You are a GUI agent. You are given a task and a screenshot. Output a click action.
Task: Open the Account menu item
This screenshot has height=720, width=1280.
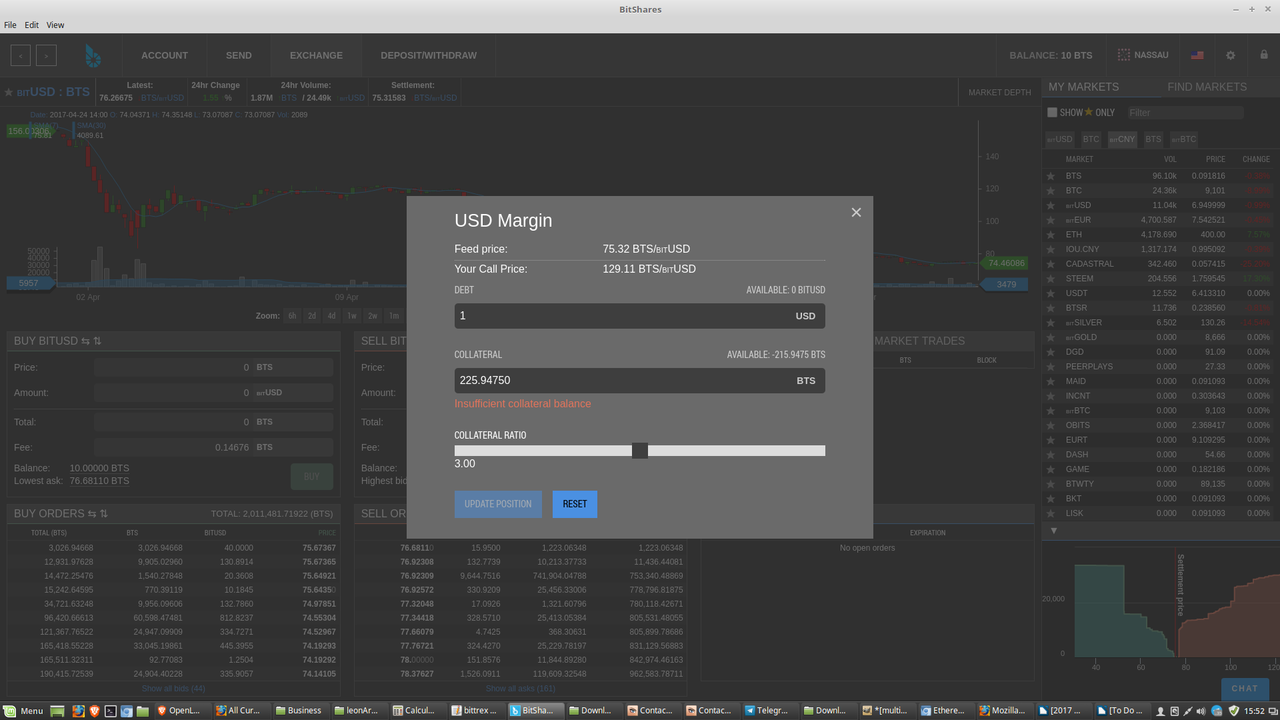(164, 56)
